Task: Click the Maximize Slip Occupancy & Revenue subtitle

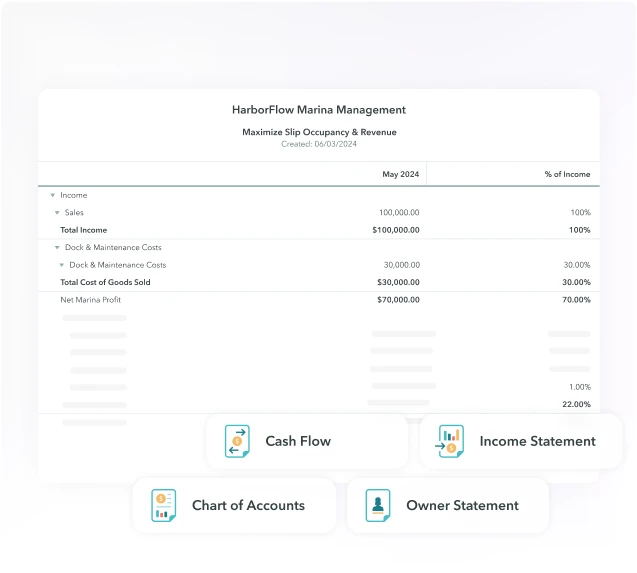Action: 319,132
